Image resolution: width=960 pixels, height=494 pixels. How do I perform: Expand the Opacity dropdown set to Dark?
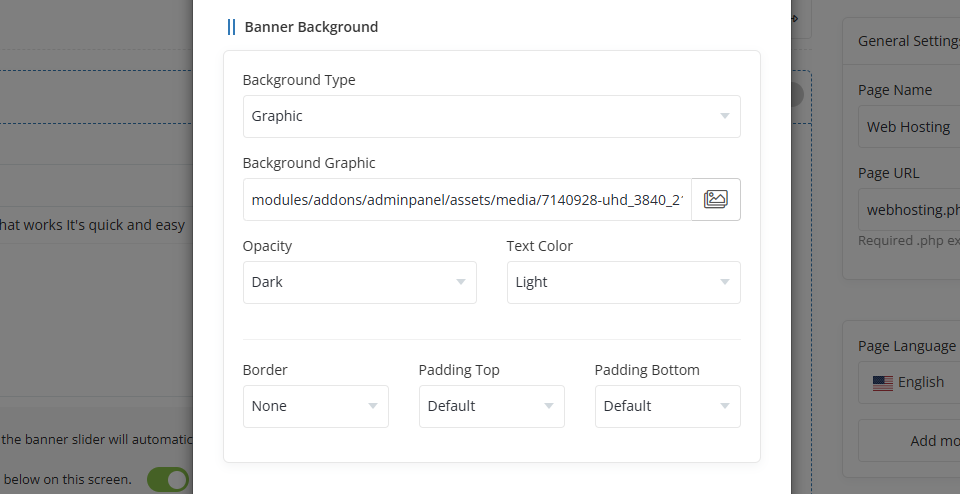point(359,282)
